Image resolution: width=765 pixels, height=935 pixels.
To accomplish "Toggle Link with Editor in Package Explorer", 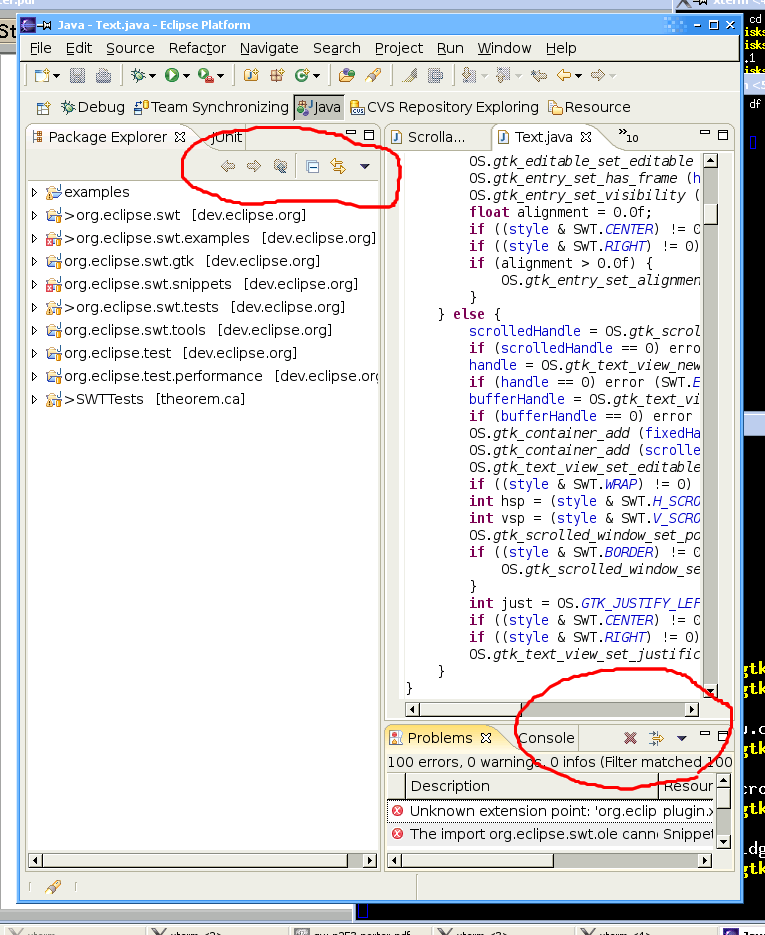I will (338, 167).
